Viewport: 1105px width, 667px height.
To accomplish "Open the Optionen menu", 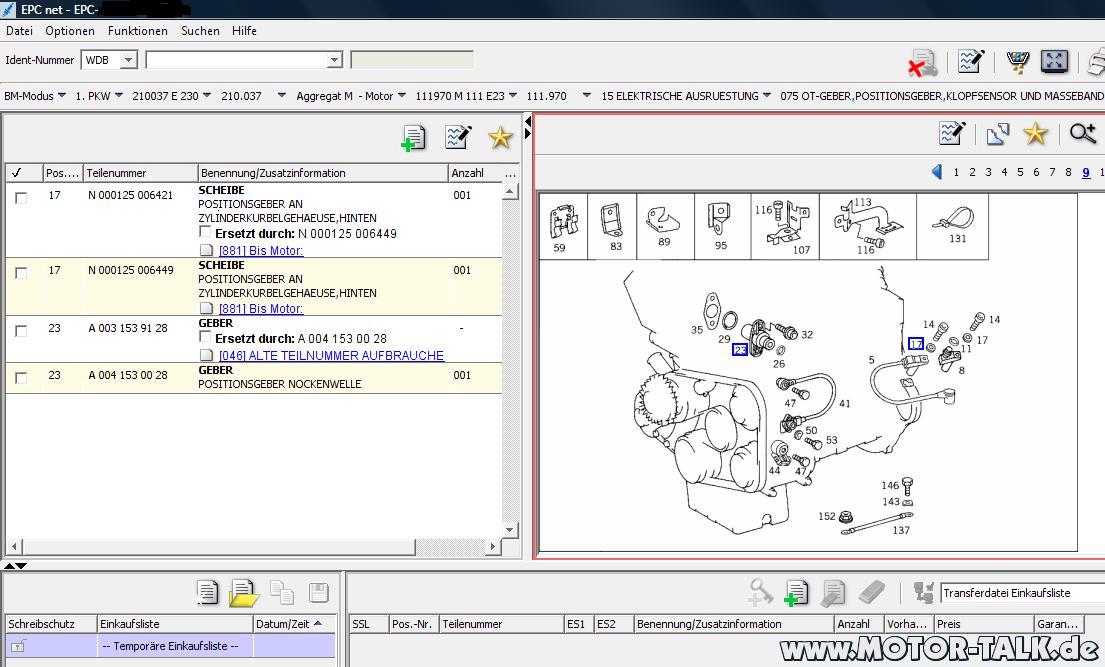I will pyautogui.click(x=70, y=31).
